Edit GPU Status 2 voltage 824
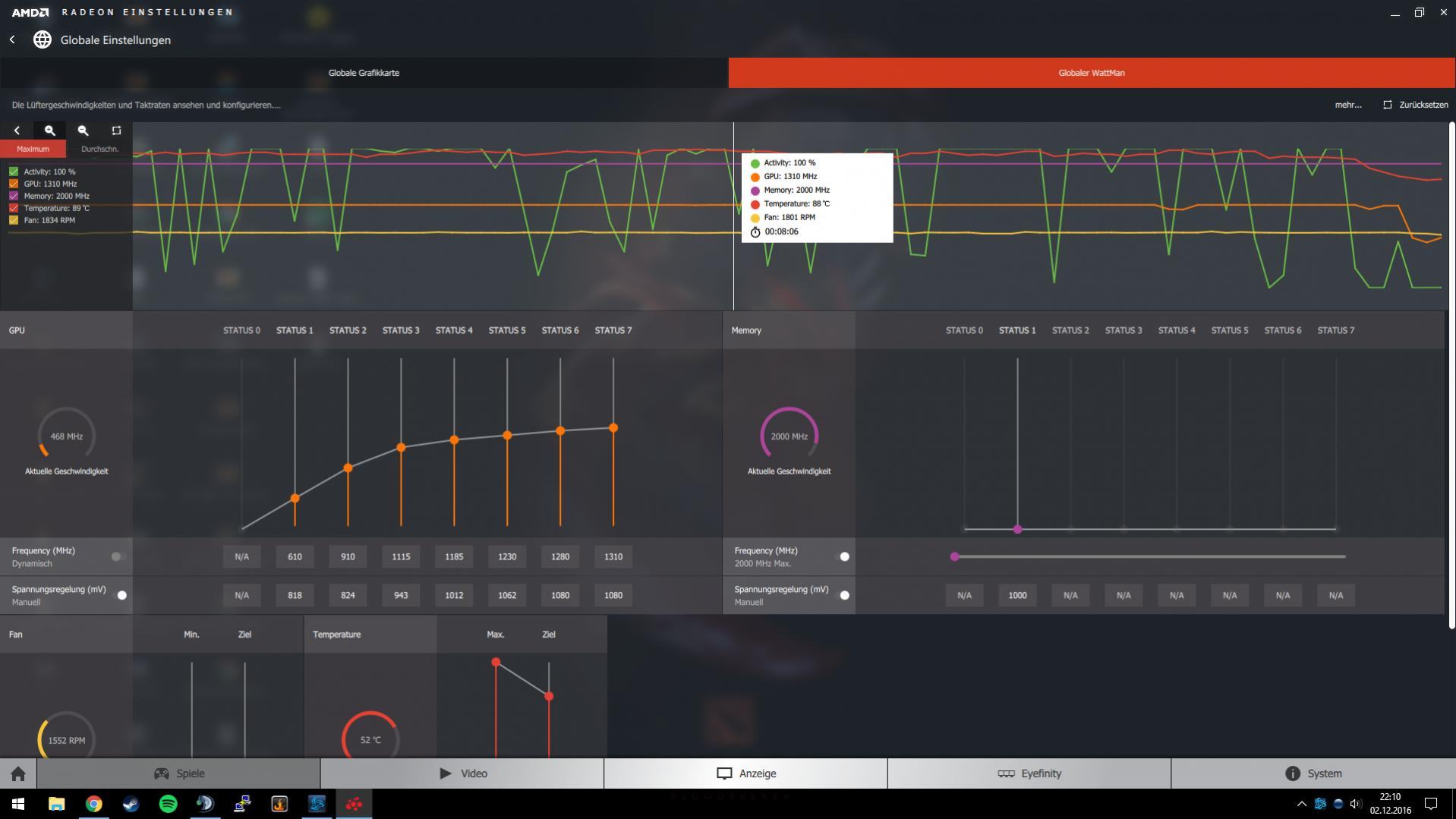This screenshot has width=1456, height=819. click(x=348, y=595)
